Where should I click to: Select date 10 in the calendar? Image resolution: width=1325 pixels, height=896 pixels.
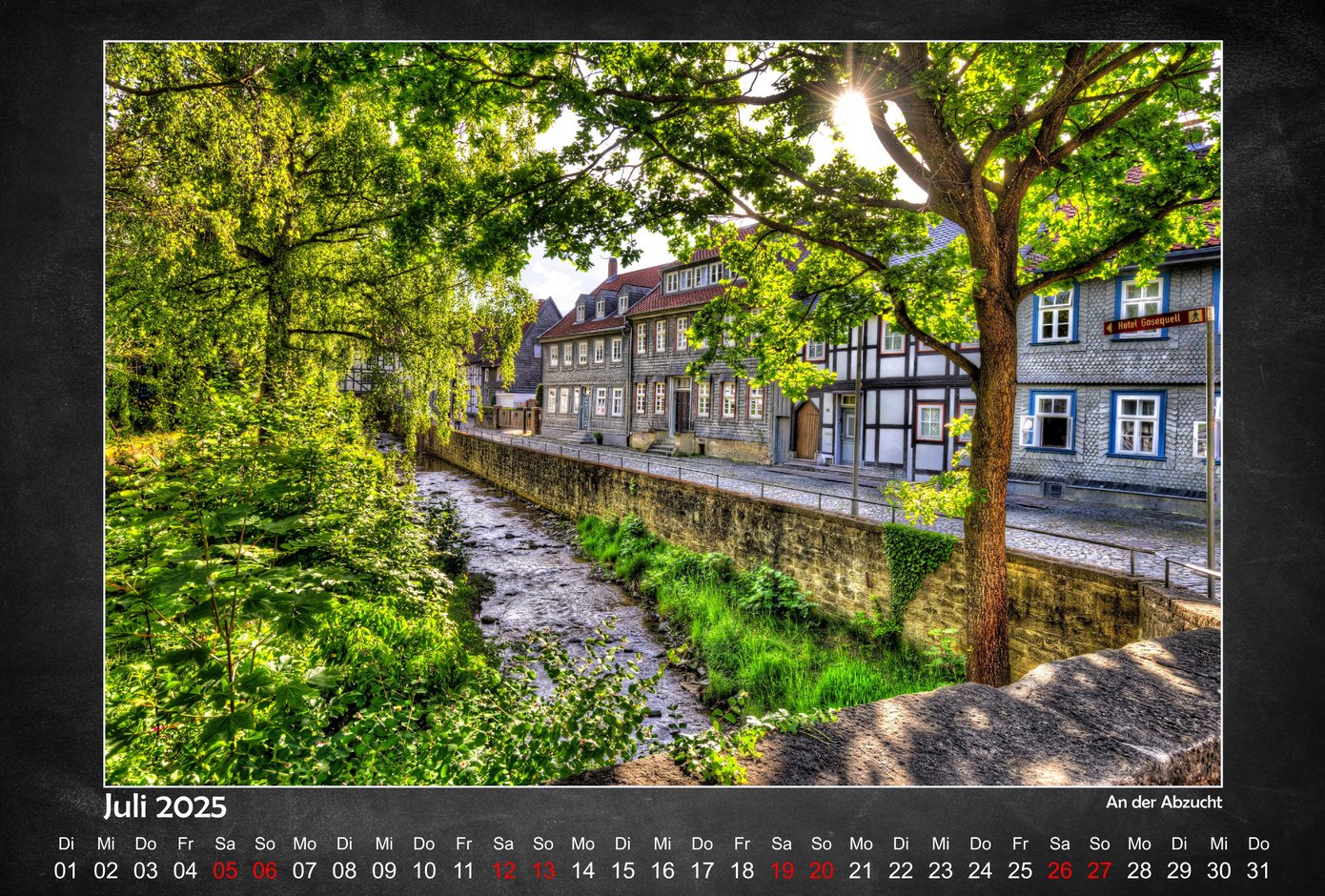point(424,870)
